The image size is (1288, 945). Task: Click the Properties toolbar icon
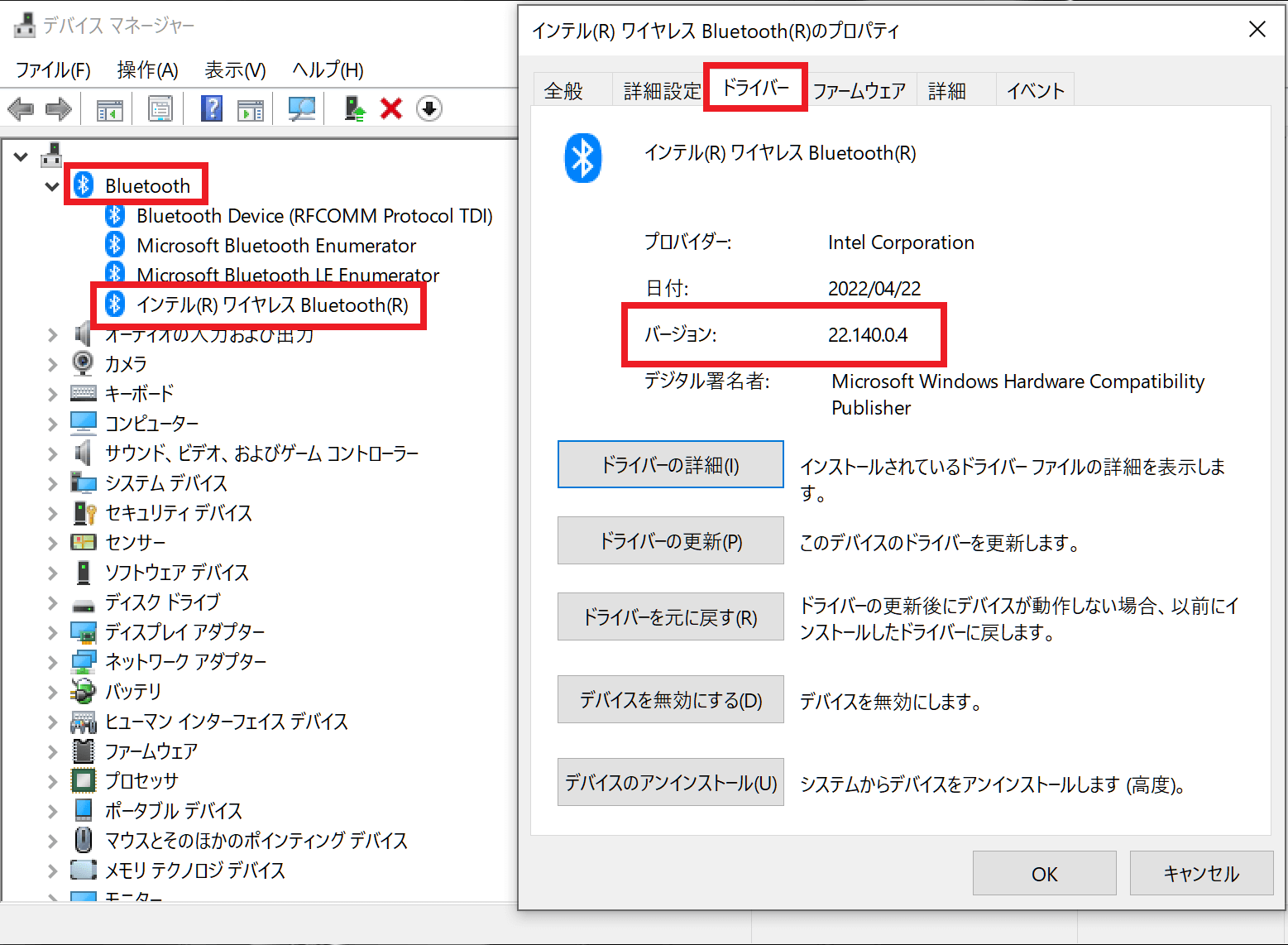[160, 108]
